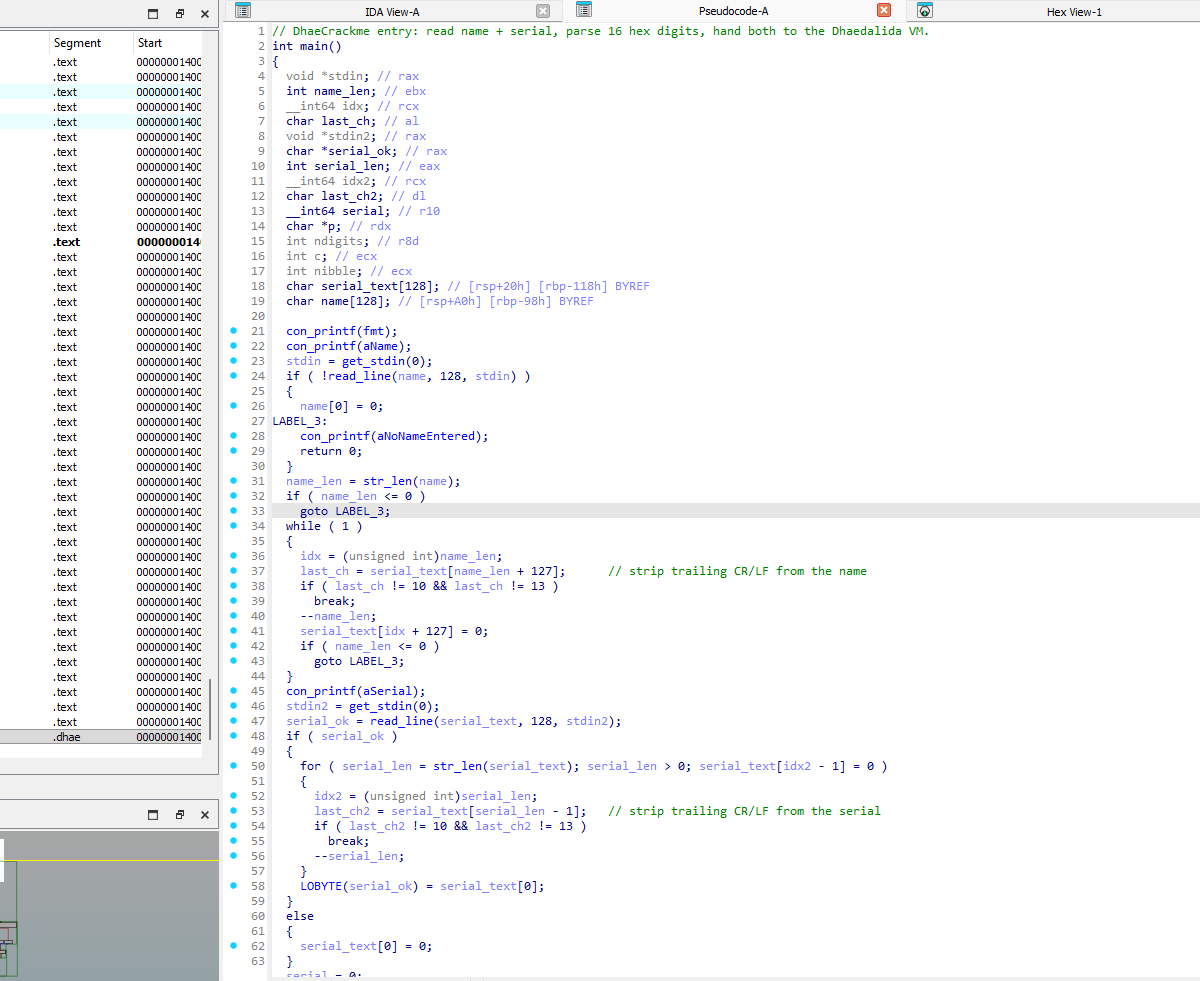Screen dimensions: 1200x981
Task: Toggle breakpoint dot on line 21
Action: pos(233,331)
